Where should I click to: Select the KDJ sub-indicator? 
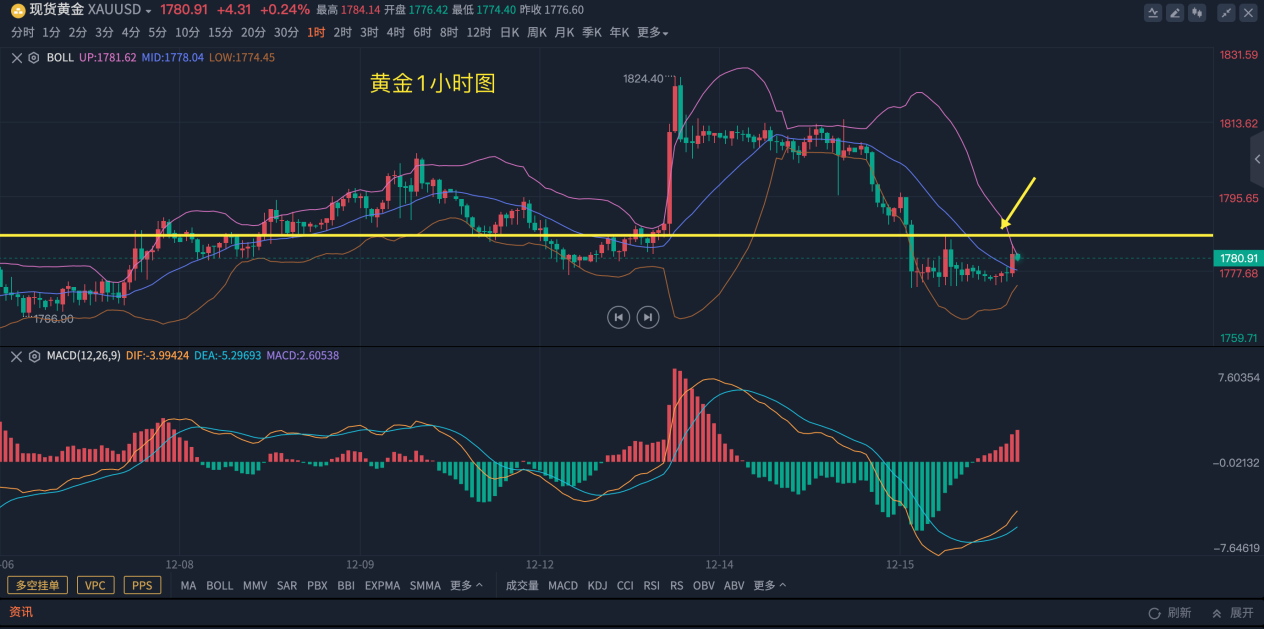point(597,585)
